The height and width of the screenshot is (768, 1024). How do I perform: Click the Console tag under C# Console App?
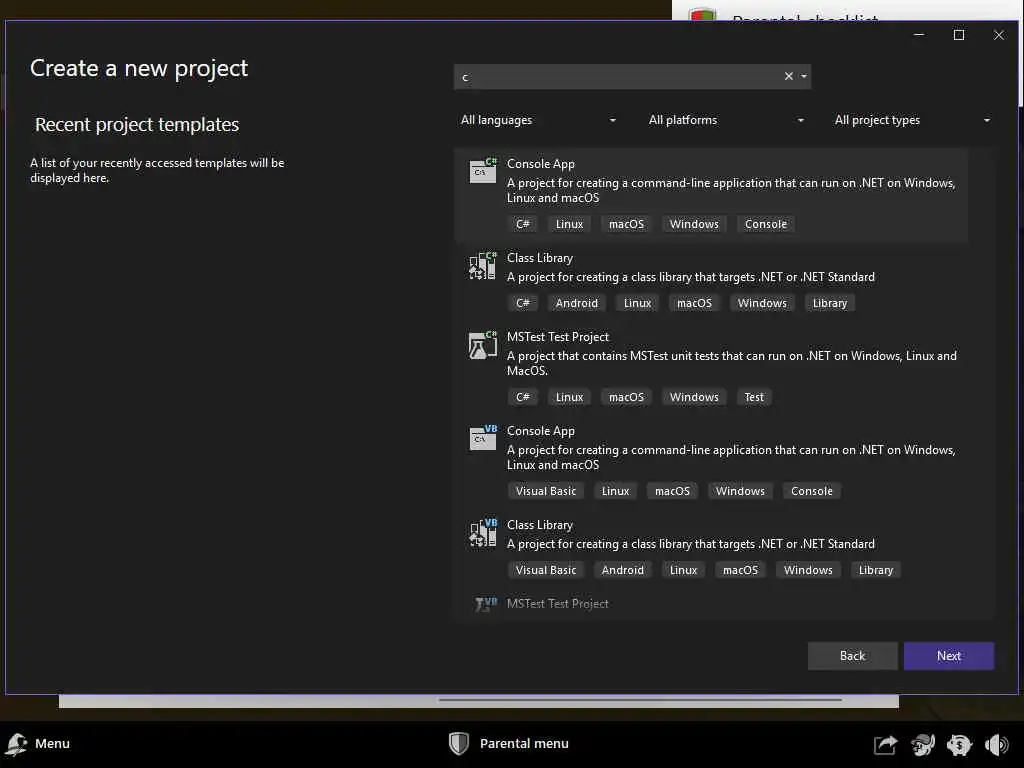[x=765, y=224]
